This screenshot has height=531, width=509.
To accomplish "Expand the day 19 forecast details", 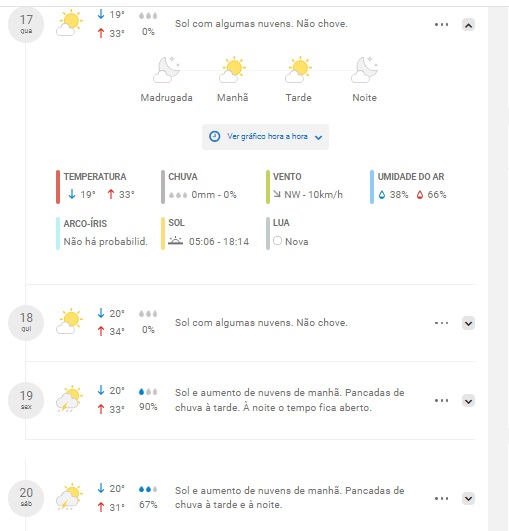I will point(468,401).
